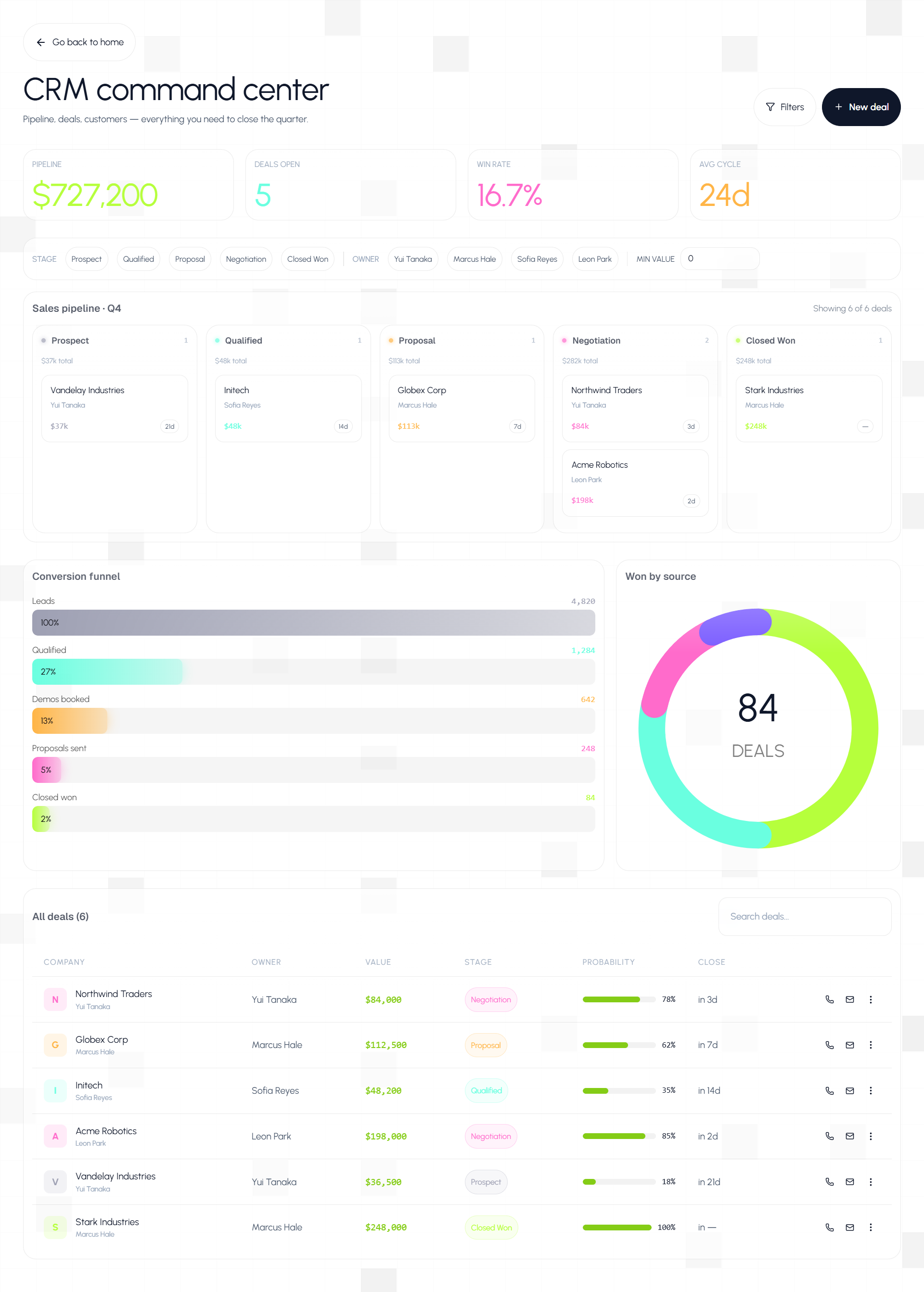Viewport: 924px width, 1292px height.
Task: Call Acme Robotics via phone icon
Action: [830, 1136]
